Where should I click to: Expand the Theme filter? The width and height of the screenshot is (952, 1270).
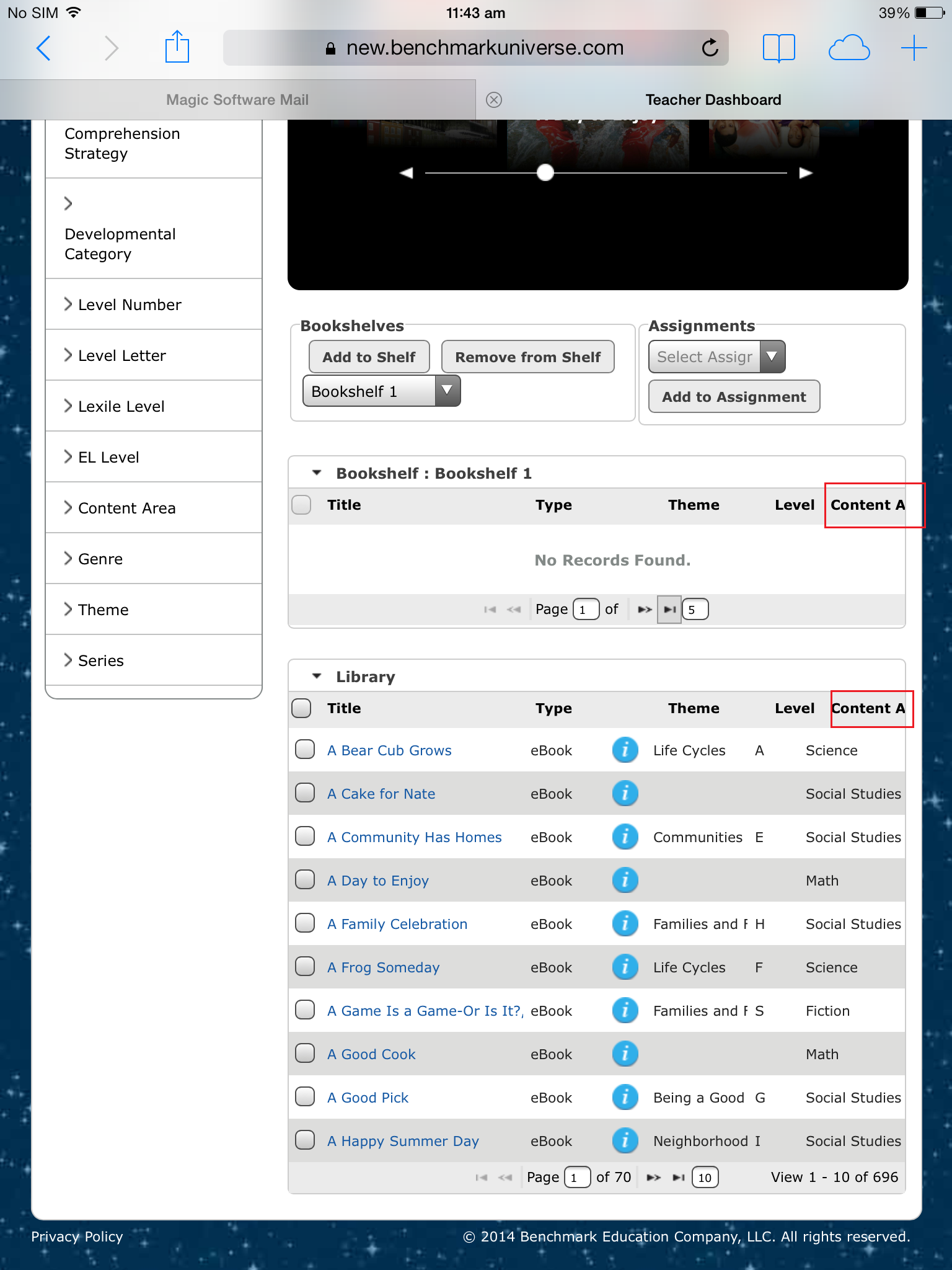(x=154, y=610)
